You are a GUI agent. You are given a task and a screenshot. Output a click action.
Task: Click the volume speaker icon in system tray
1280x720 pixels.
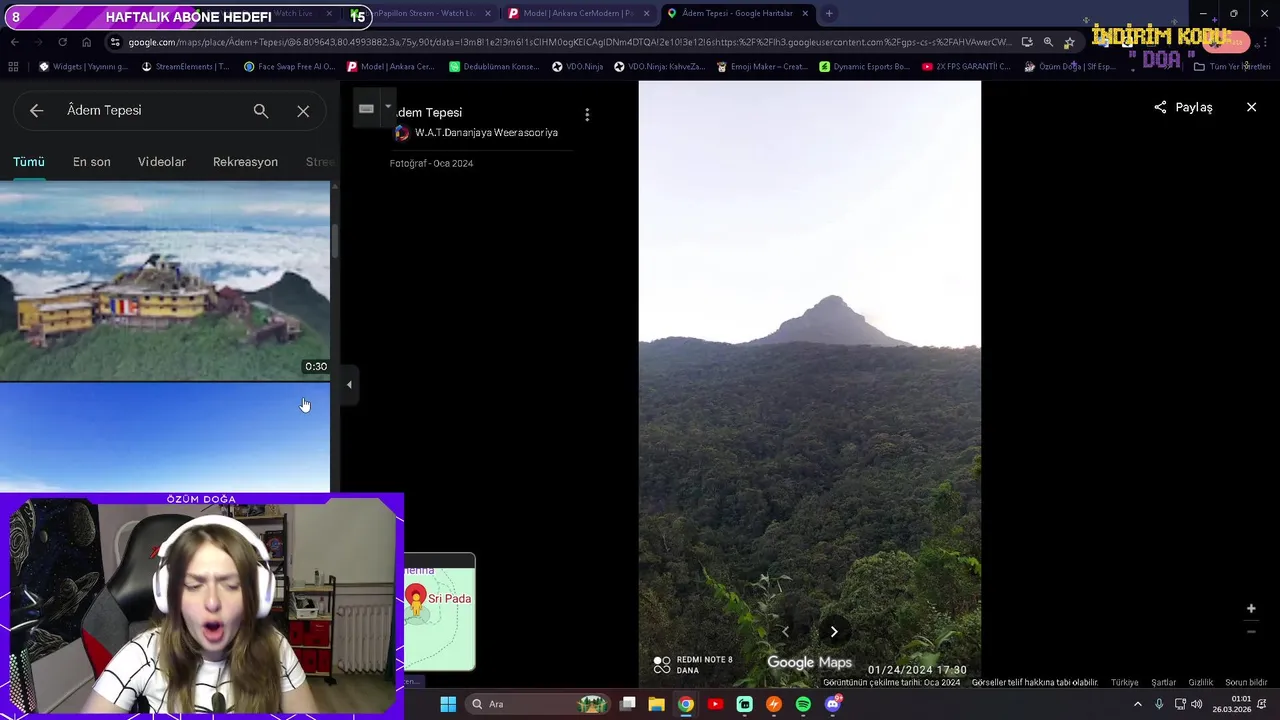[1197, 704]
